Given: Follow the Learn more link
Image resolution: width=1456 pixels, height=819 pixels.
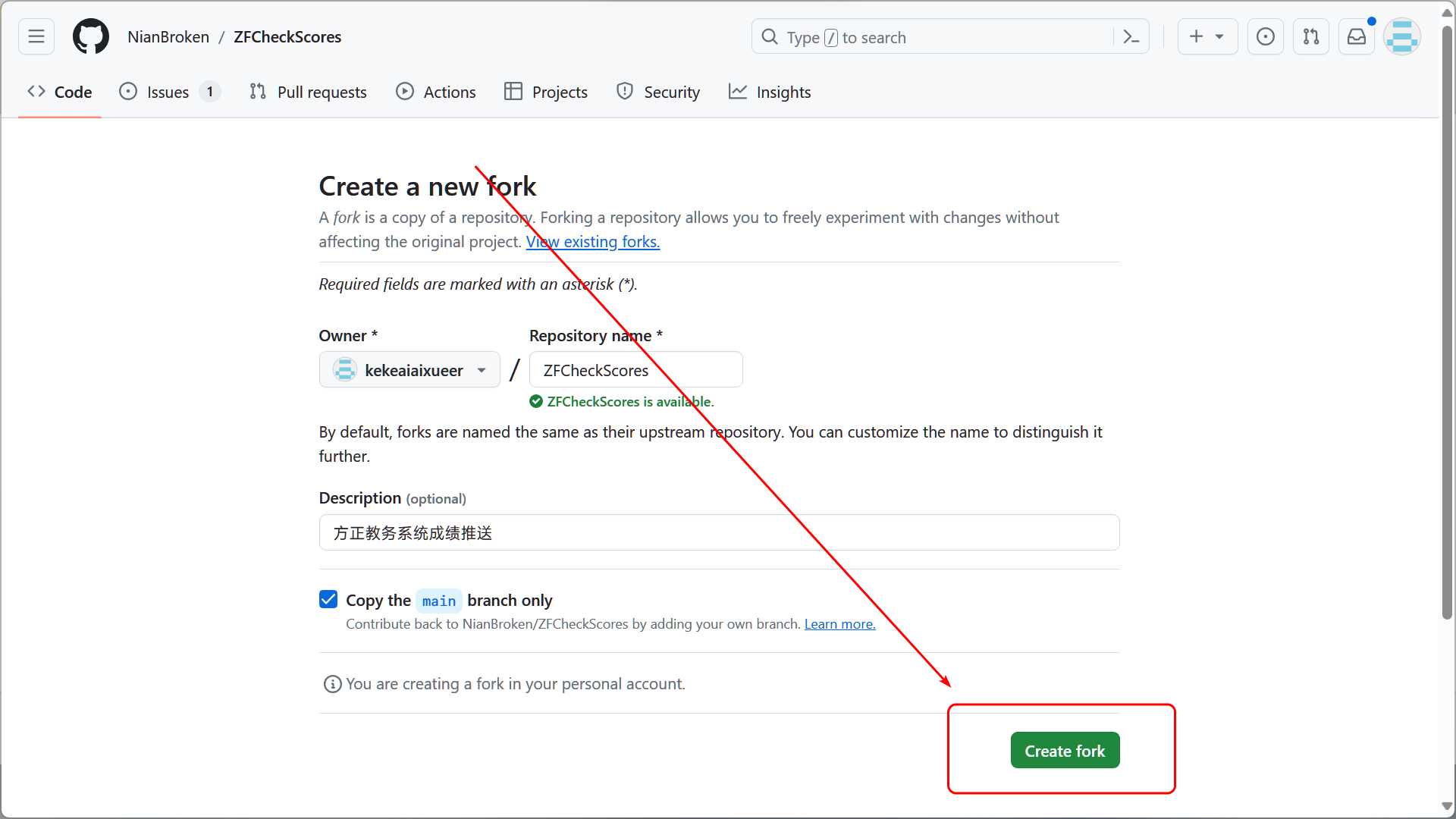Looking at the screenshot, I should pos(839,624).
